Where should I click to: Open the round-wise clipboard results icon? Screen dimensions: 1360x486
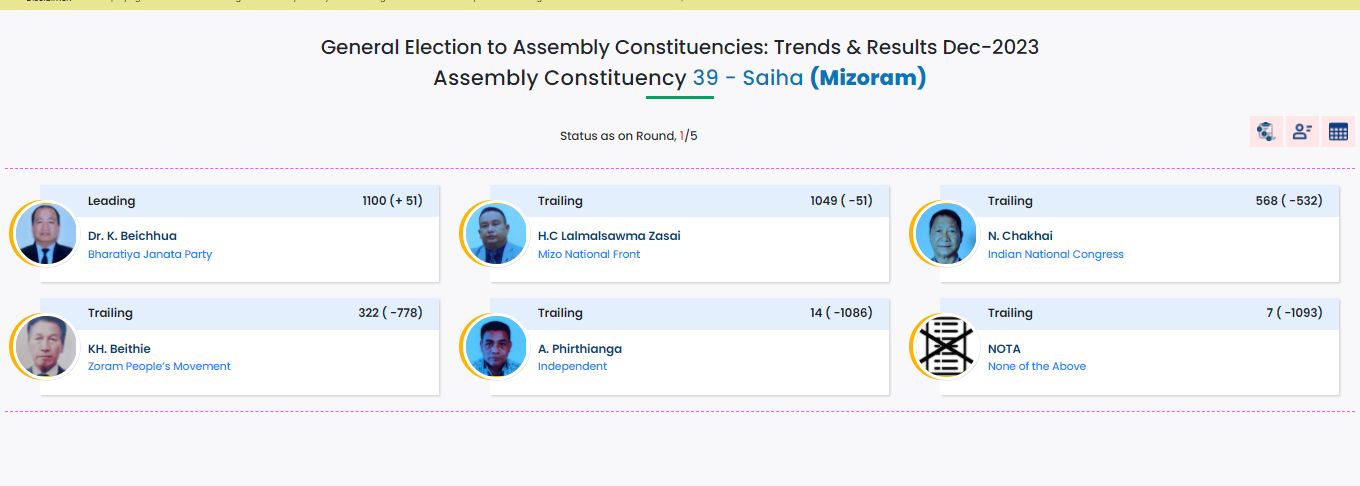[1266, 131]
